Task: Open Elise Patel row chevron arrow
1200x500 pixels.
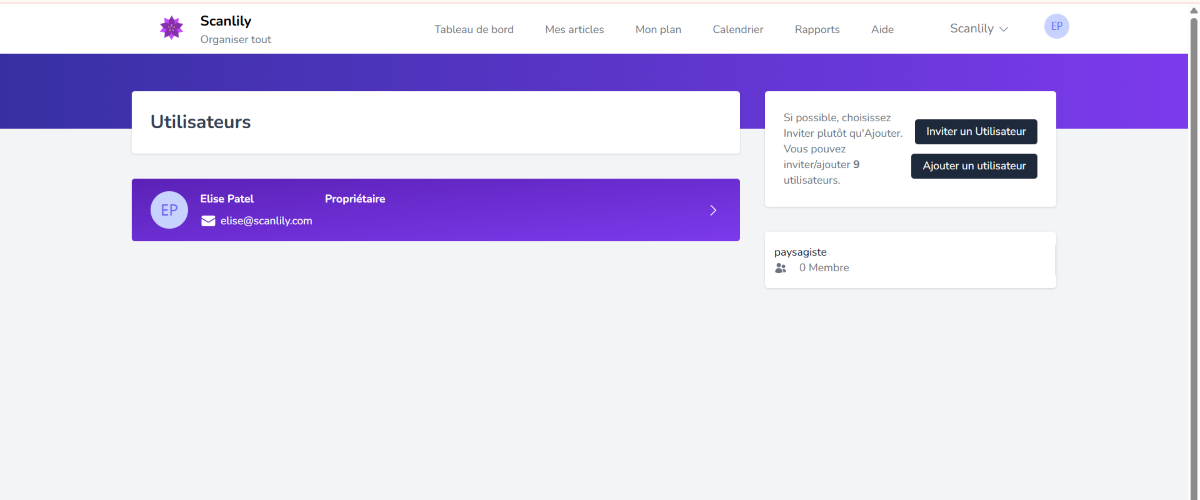Action: (x=713, y=210)
